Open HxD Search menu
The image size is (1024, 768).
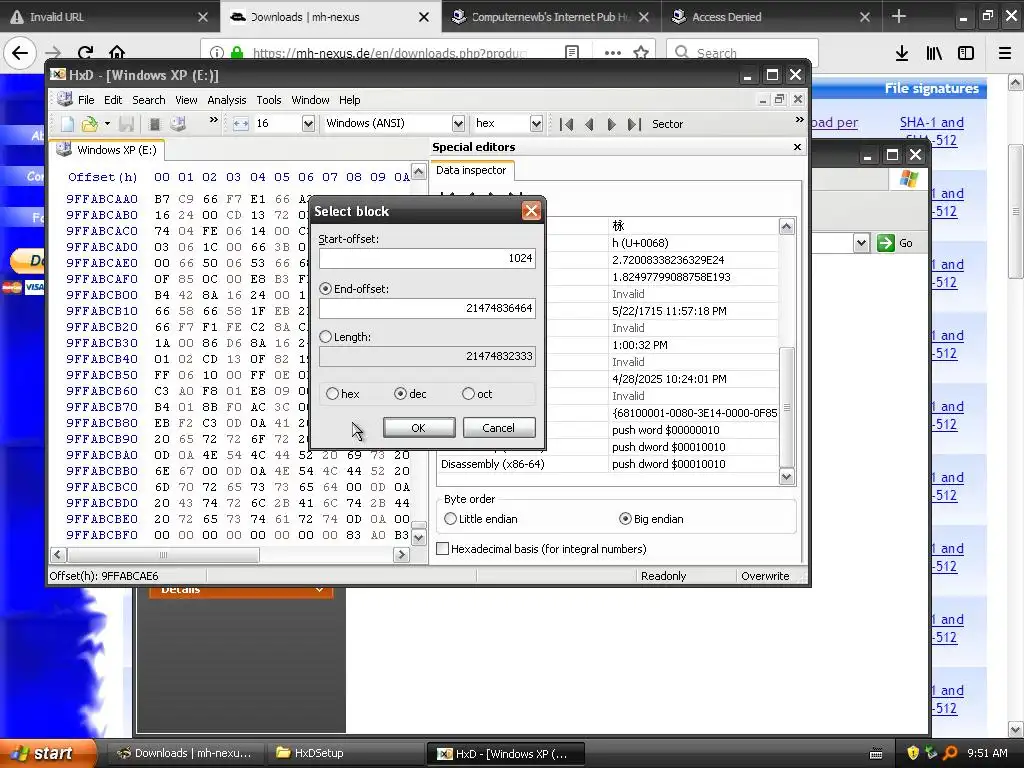point(149,100)
